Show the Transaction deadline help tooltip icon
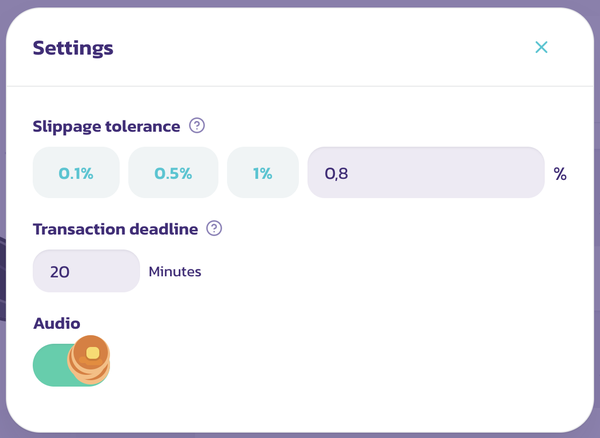The width and height of the screenshot is (600, 438). tap(214, 228)
